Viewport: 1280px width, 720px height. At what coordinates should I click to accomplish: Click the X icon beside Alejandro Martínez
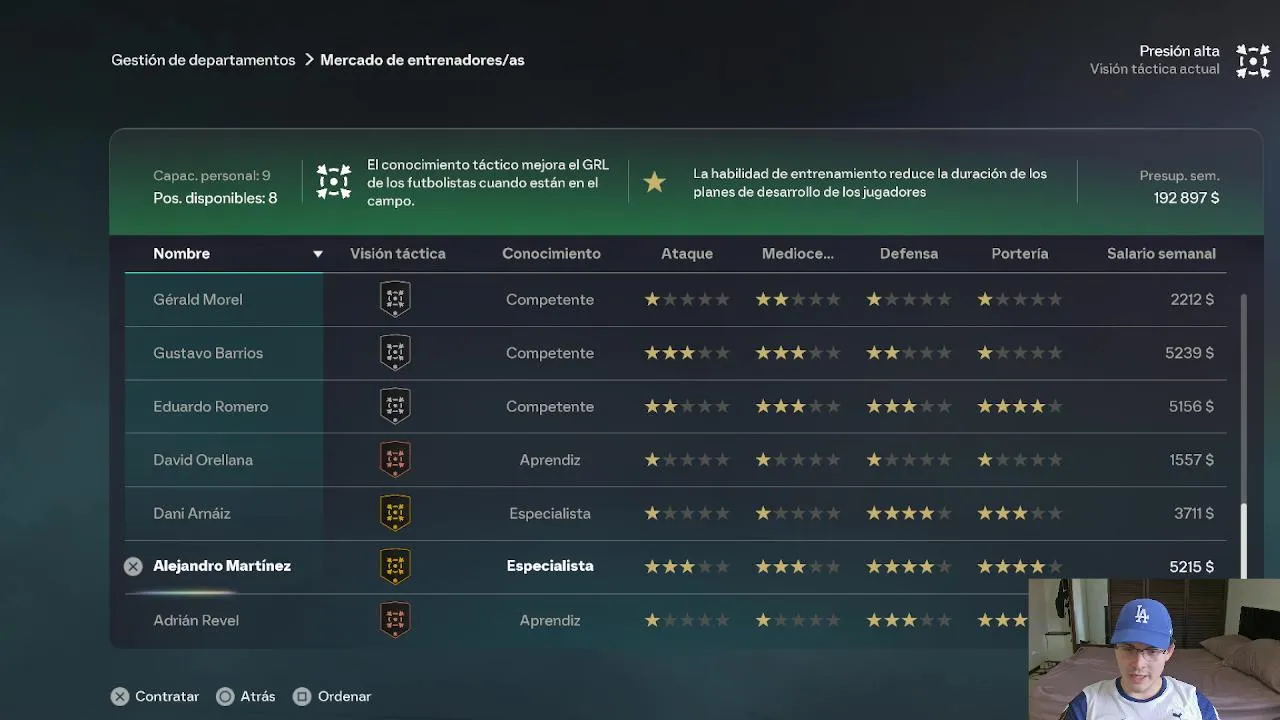coord(133,566)
